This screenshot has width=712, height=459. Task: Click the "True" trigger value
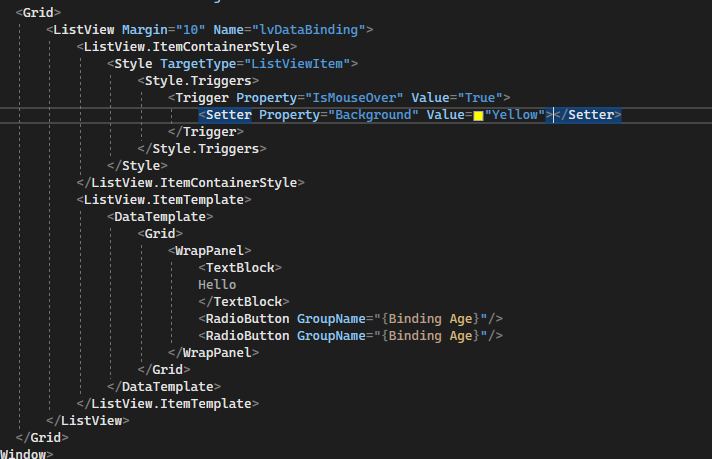coord(480,98)
